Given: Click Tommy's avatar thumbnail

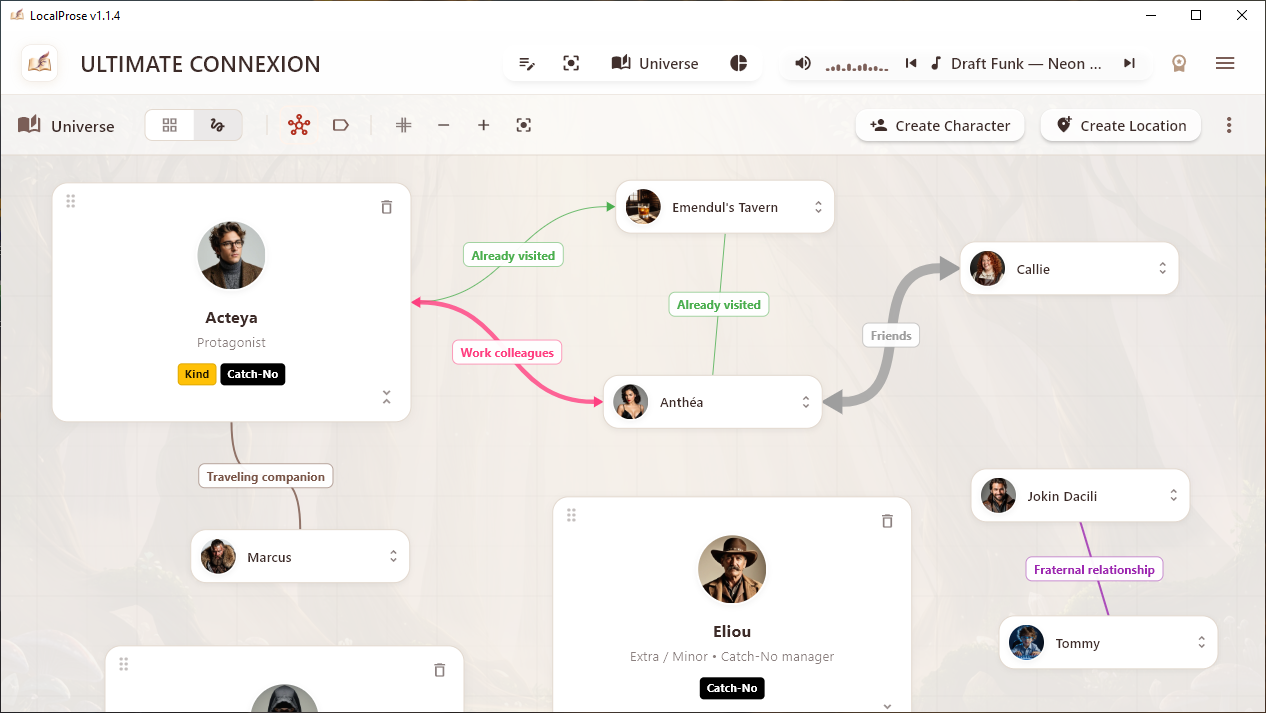Looking at the screenshot, I should 1026,643.
